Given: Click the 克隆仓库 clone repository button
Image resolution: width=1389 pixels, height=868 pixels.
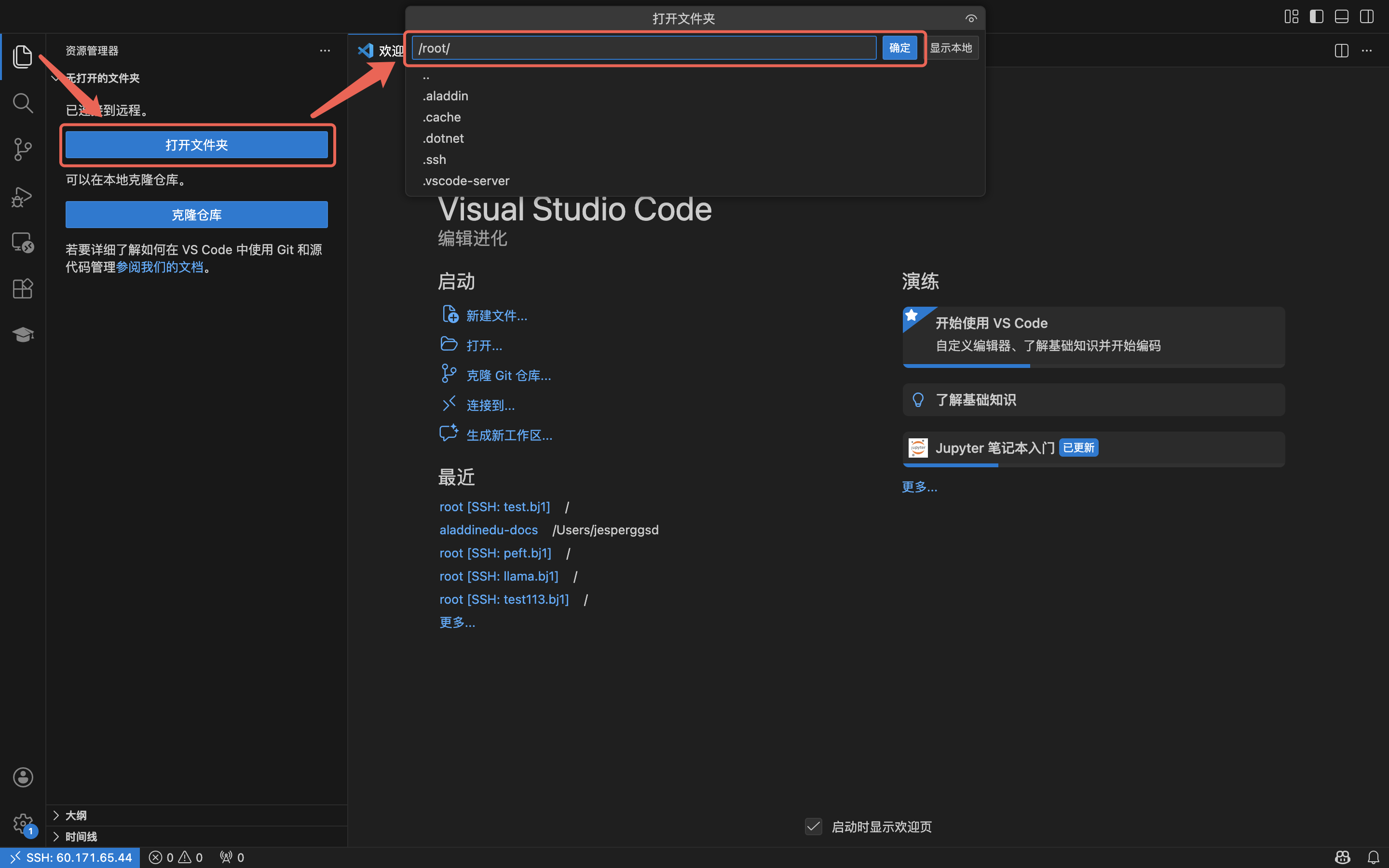Looking at the screenshot, I should click(196, 215).
